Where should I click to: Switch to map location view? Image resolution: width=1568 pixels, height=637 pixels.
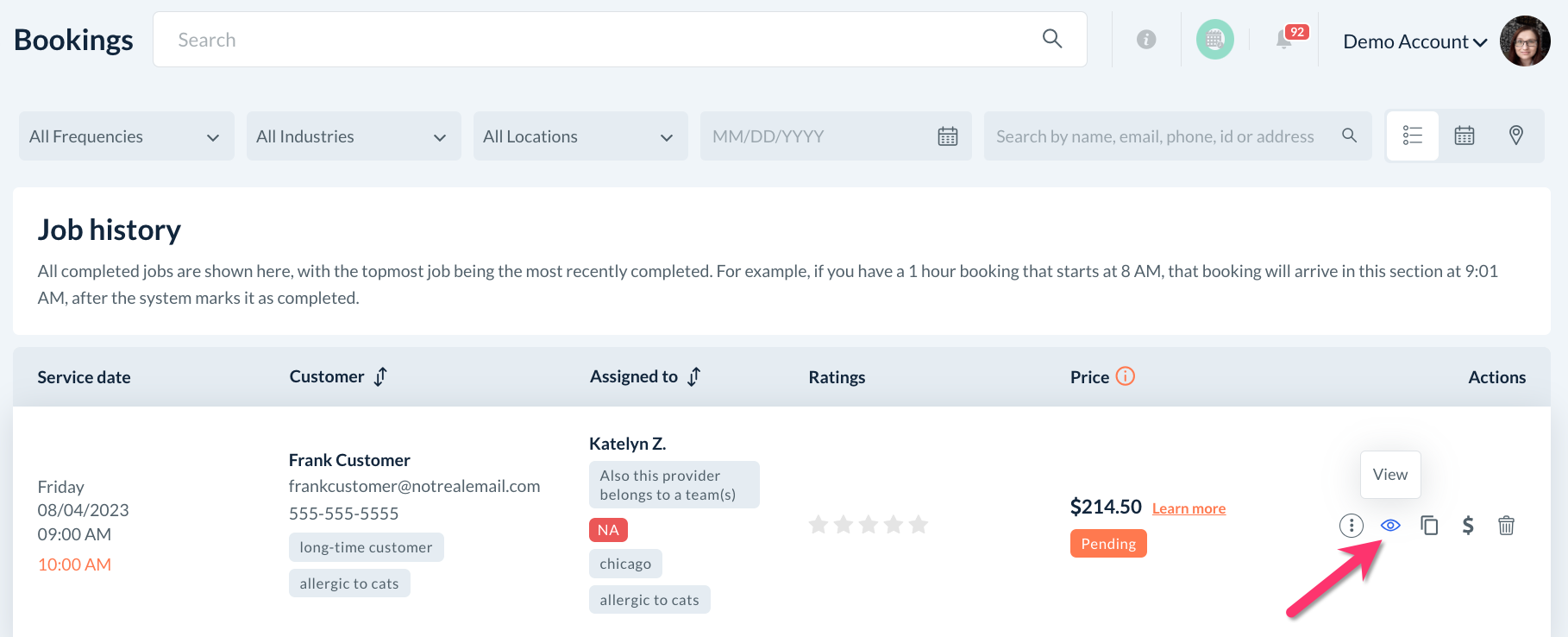pyautogui.click(x=1515, y=136)
